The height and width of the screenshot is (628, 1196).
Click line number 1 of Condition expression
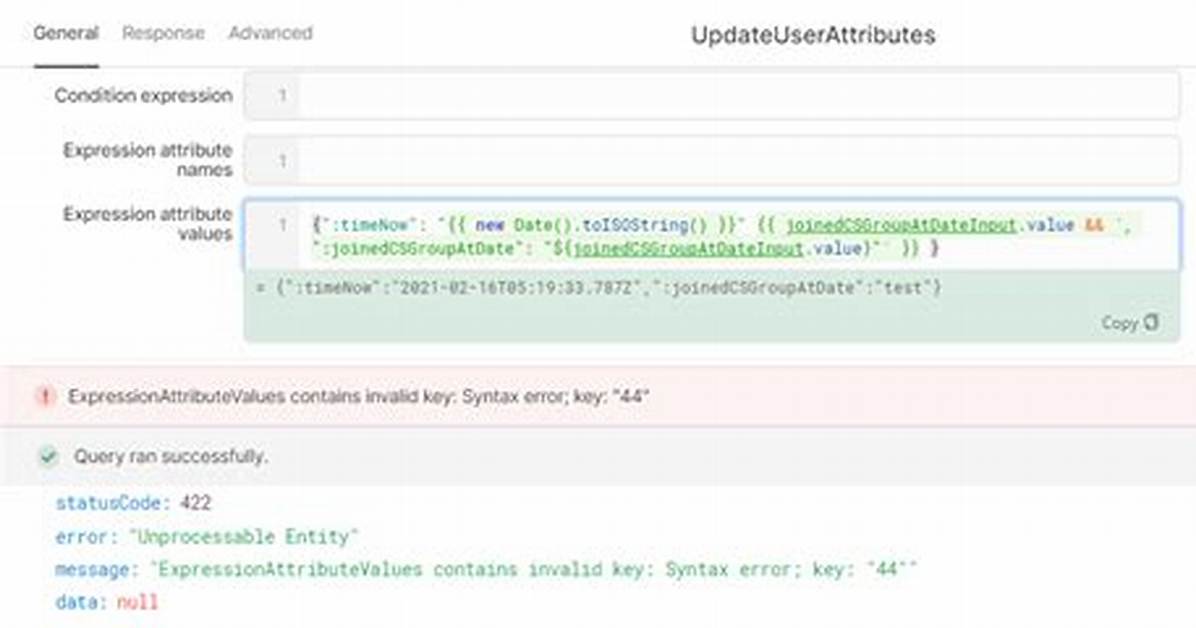(x=282, y=95)
